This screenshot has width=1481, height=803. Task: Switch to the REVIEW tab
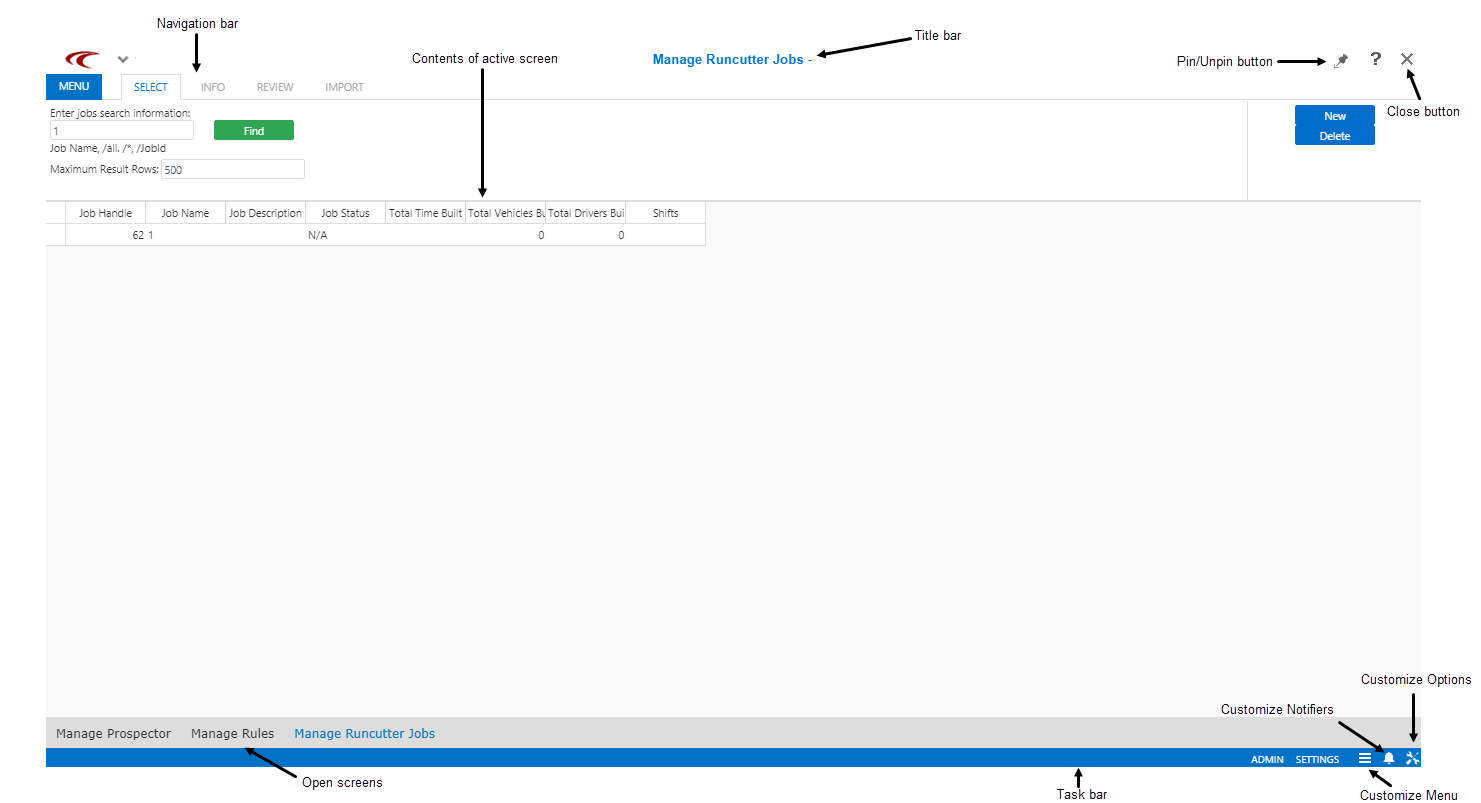click(275, 87)
